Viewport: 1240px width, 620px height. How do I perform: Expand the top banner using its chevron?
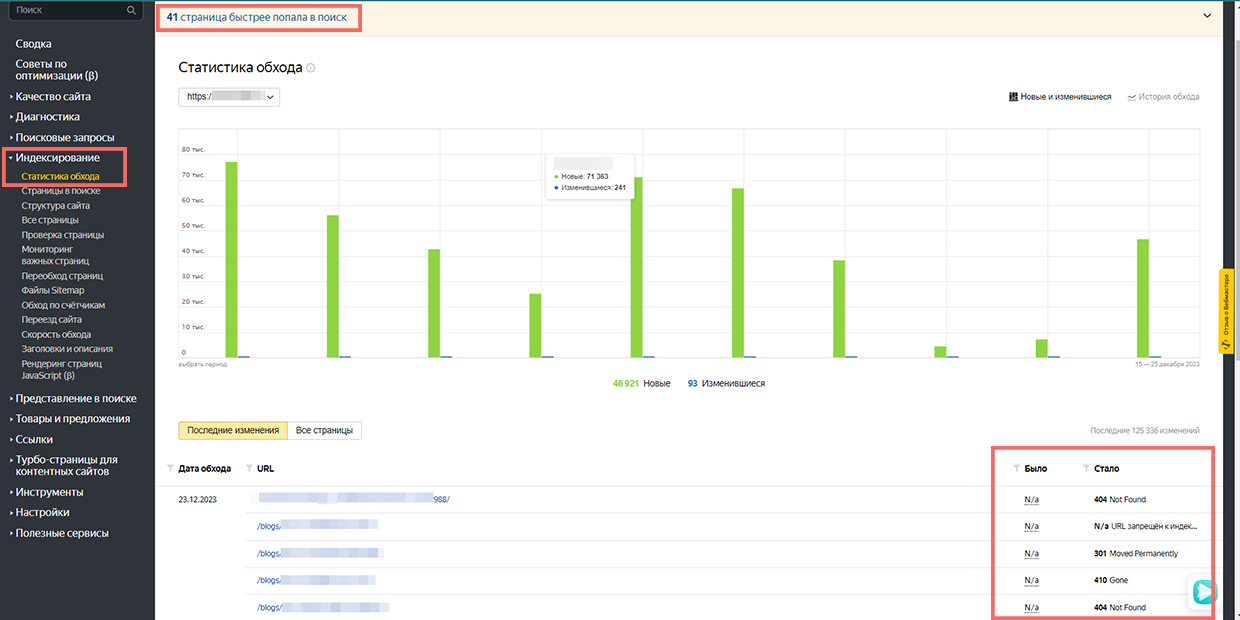(1207, 16)
